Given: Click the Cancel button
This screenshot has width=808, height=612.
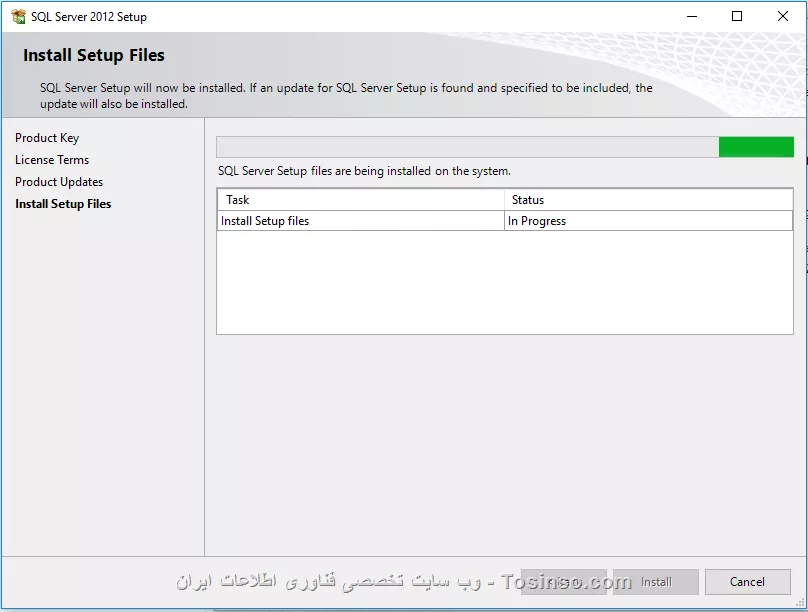Looking at the screenshot, I should click(748, 582).
